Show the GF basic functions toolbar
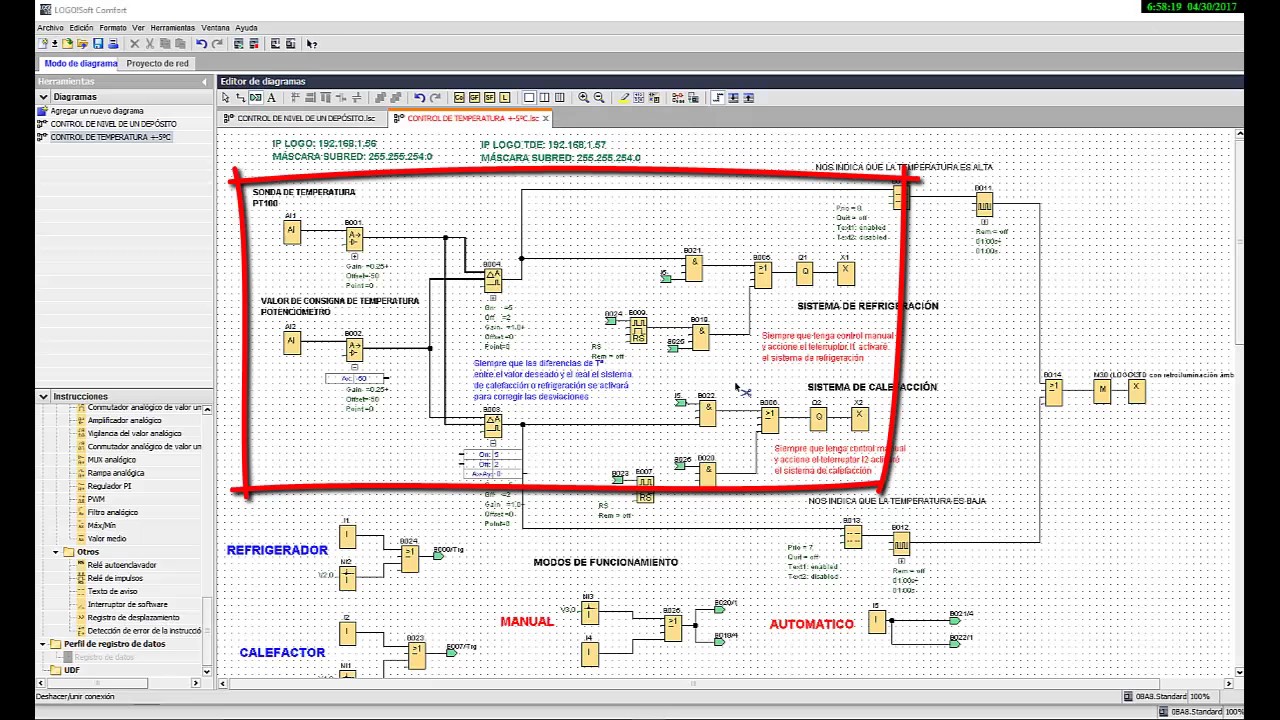 [474, 97]
